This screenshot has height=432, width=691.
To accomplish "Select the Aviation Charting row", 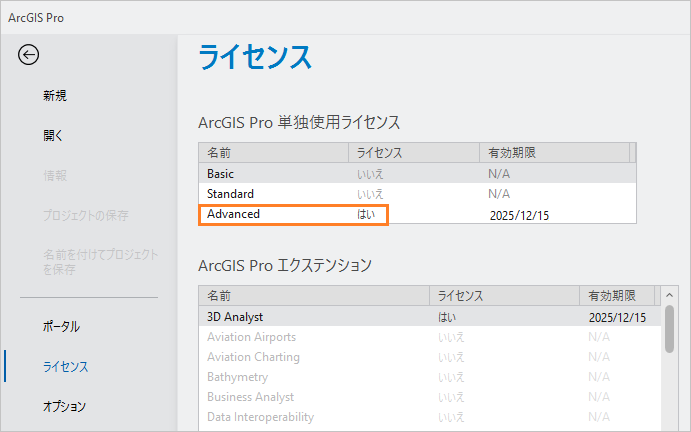I will [430, 357].
